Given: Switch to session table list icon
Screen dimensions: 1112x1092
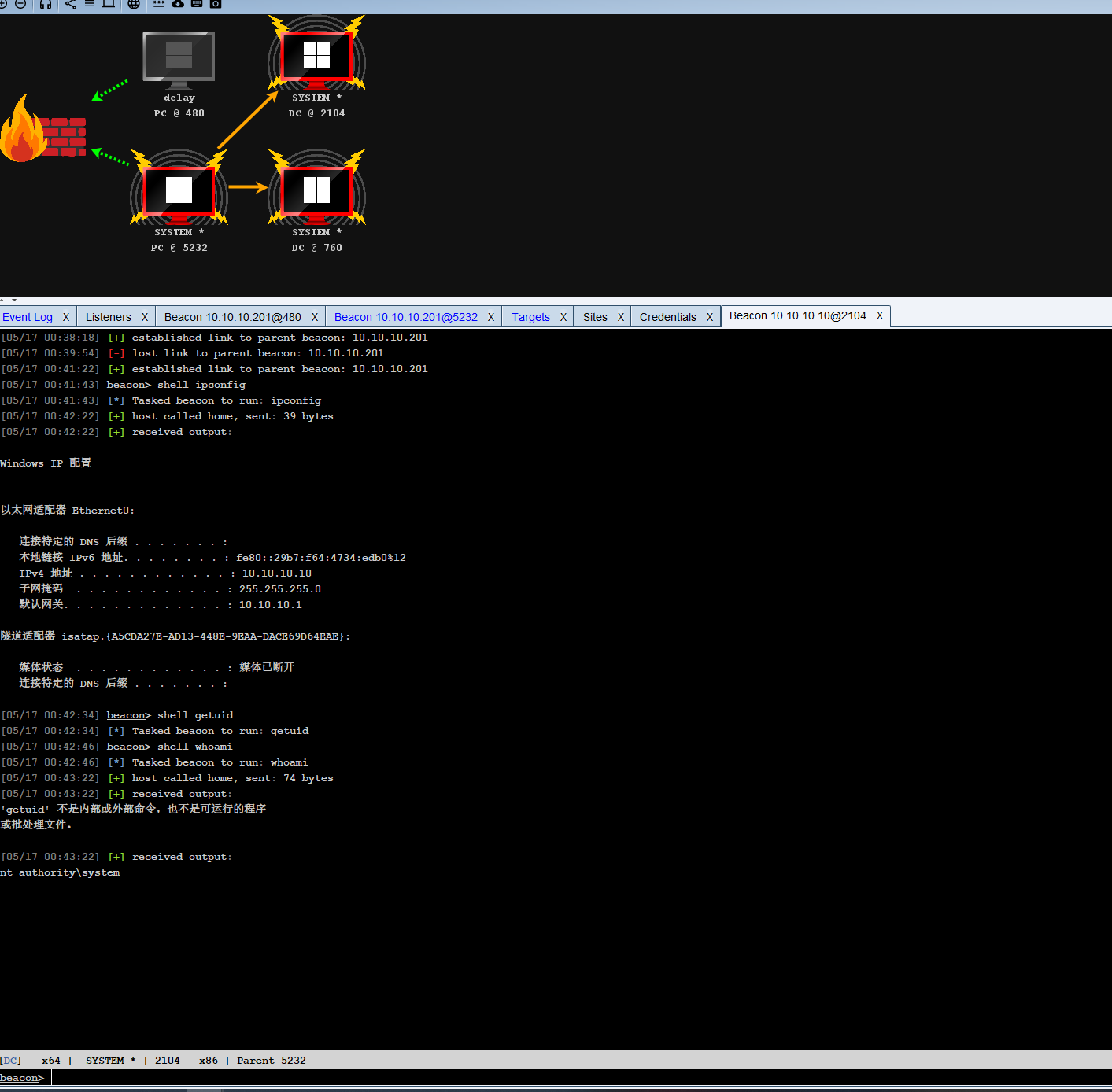Looking at the screenshot, I should [x=90, y=4].
